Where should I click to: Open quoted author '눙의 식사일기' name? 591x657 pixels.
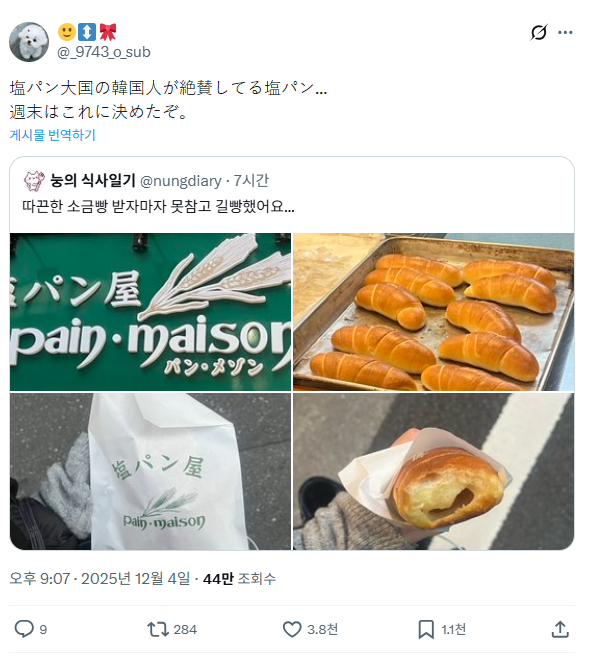(93, 181)
